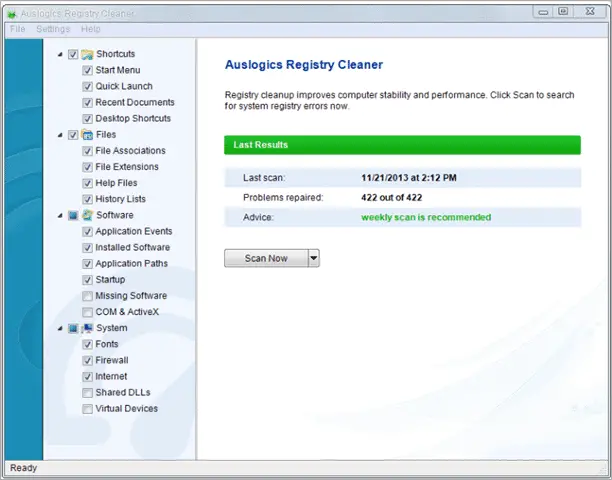Uncheck File Associations checkbox

[x=87, y=151]
